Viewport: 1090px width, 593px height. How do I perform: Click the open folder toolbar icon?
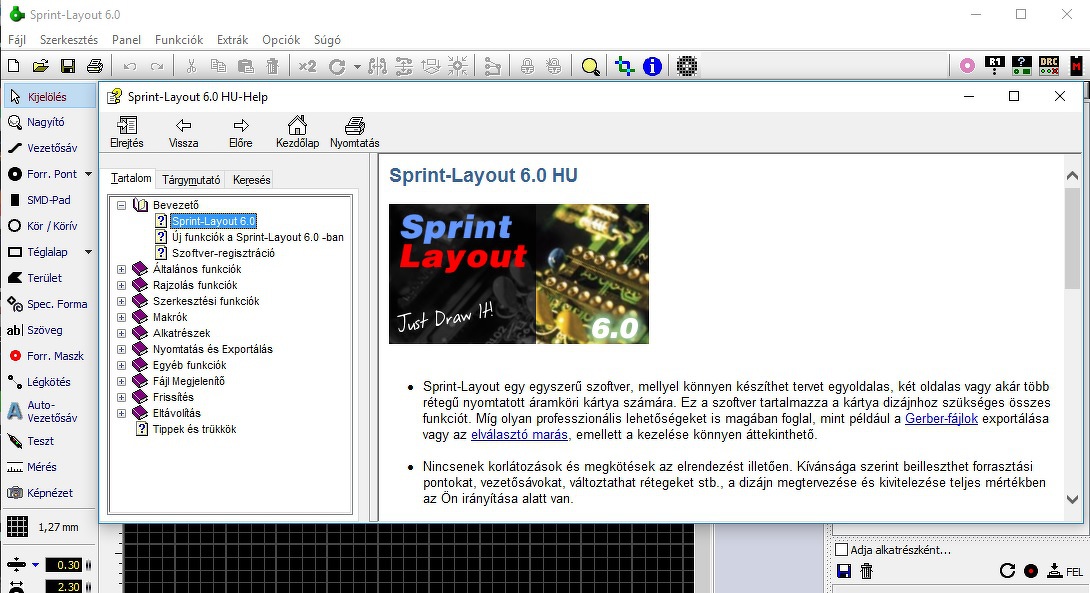coord(40,66)
